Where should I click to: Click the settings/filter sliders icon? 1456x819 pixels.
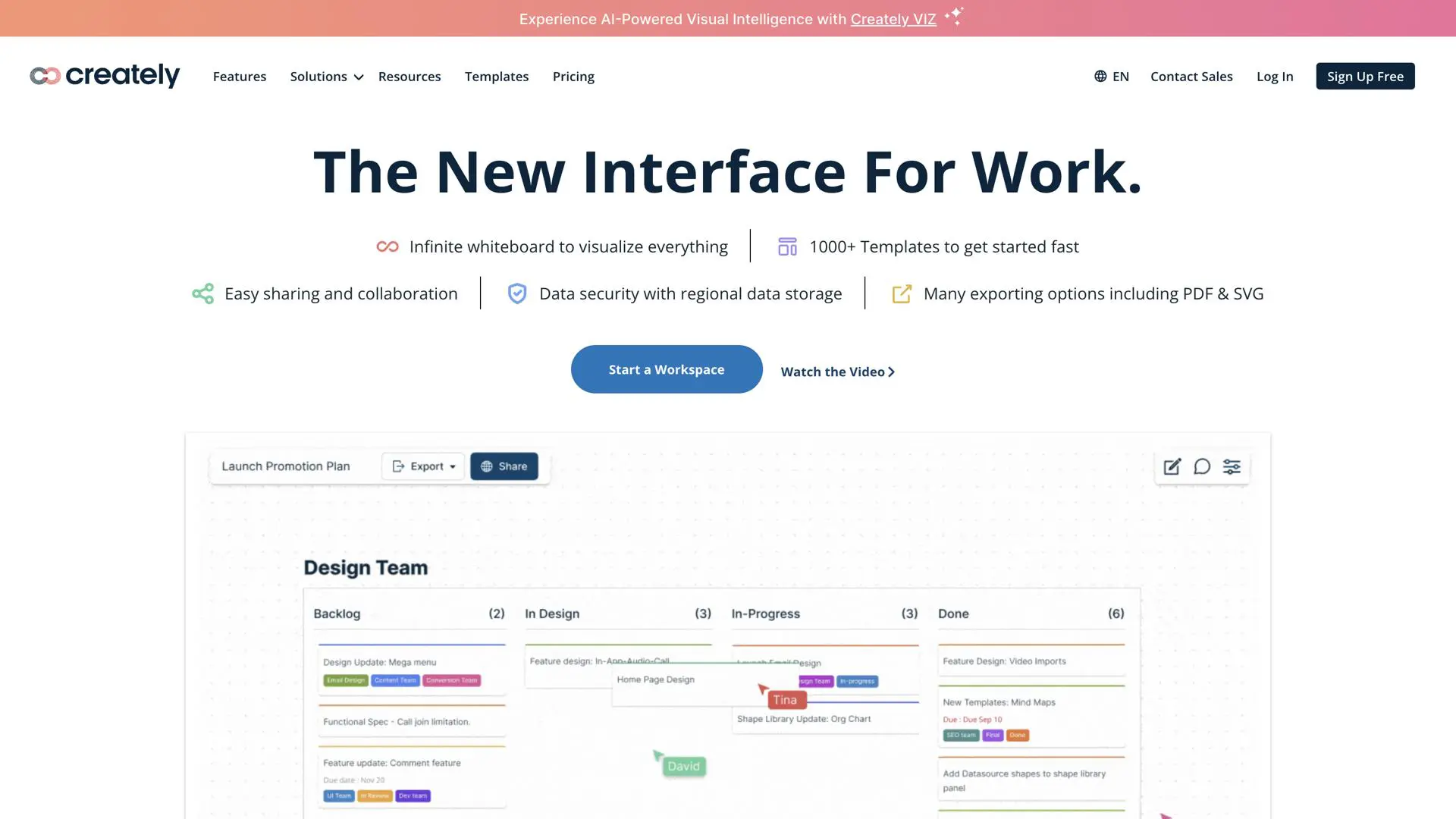pos(1231,466)
